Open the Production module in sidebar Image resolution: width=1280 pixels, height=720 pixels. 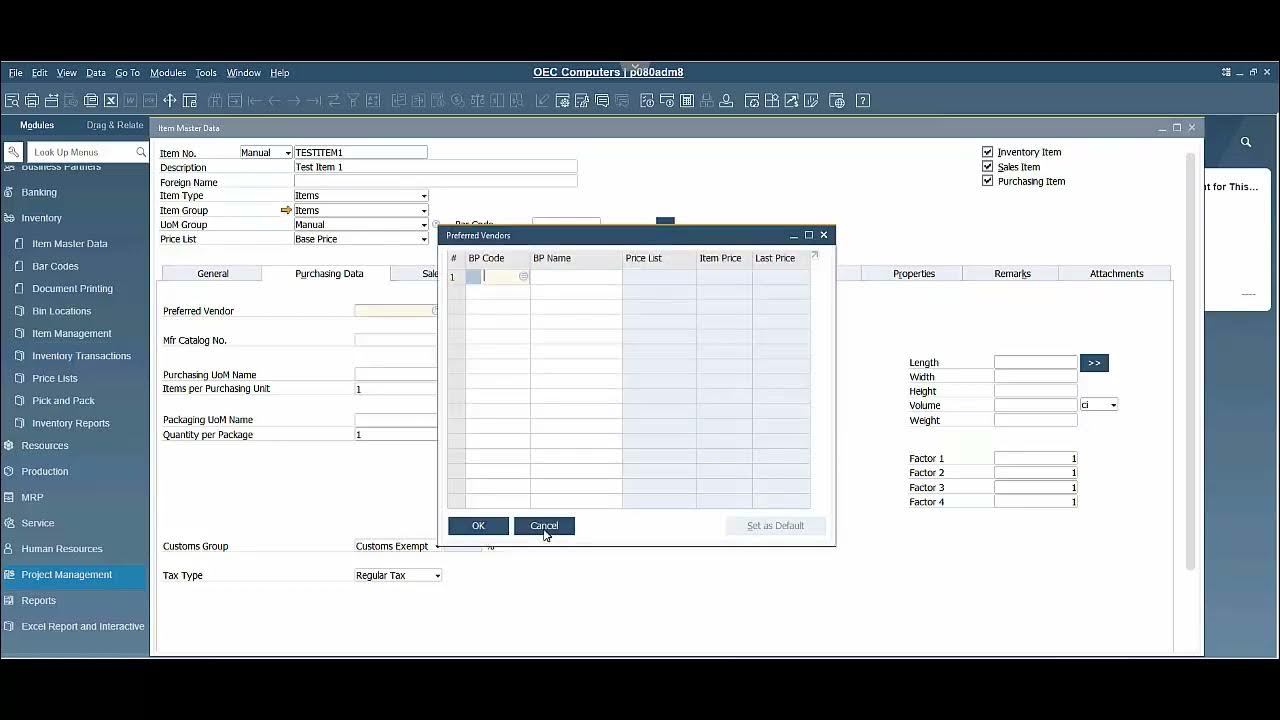[45, 471]
